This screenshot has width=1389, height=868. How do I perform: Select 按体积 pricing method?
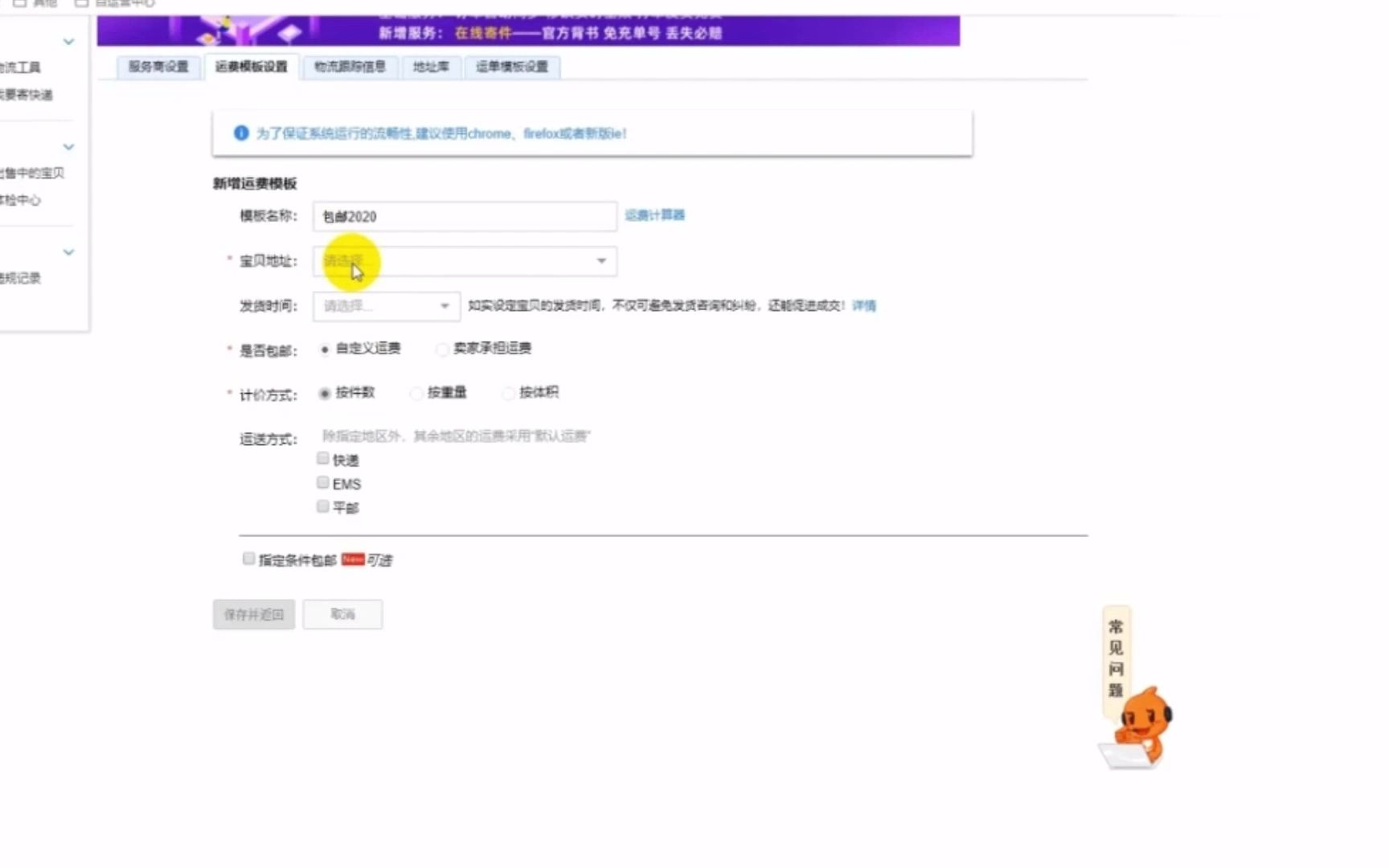pyautogui.click(x=508, y=394)
